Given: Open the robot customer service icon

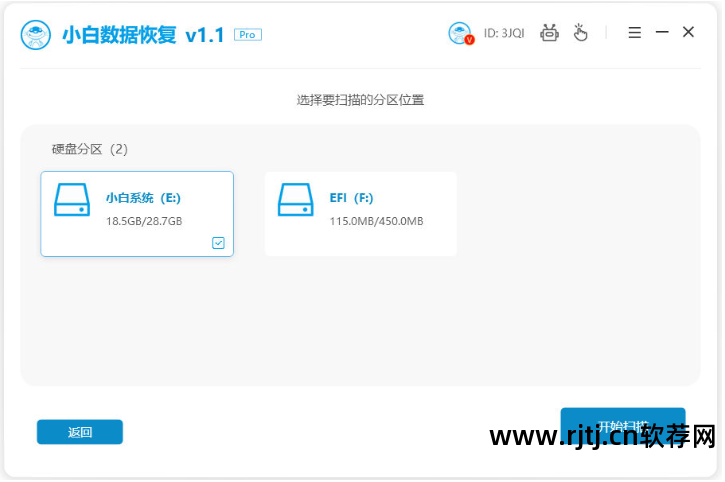Looking at the screenshot, I should point(549,33).
